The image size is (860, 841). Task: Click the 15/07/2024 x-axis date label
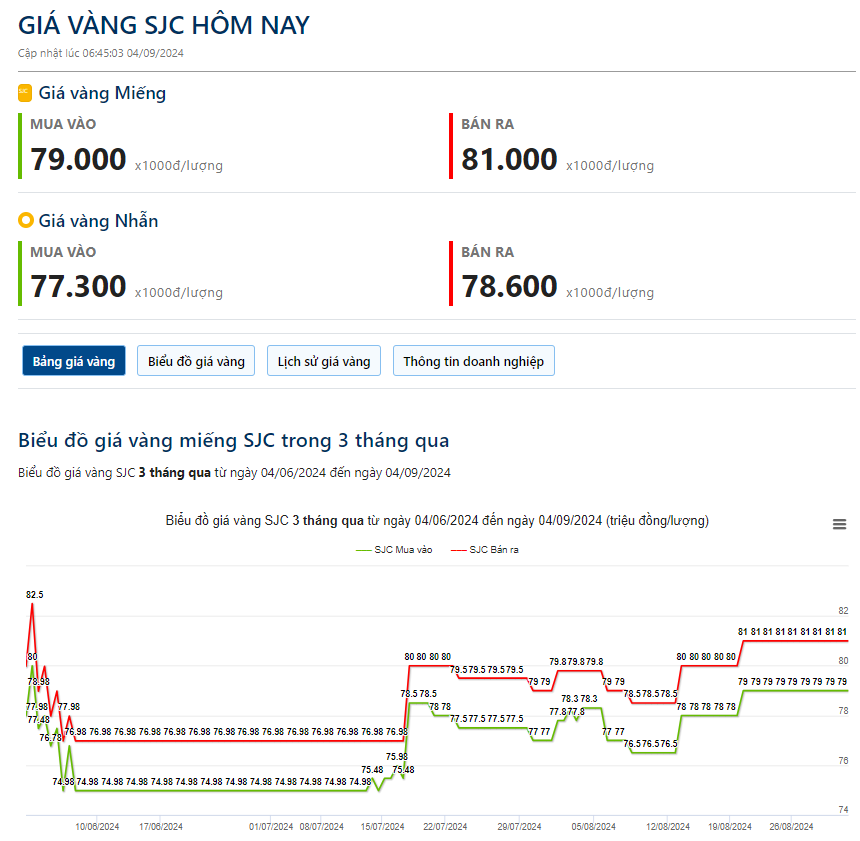tap(382, 826)
